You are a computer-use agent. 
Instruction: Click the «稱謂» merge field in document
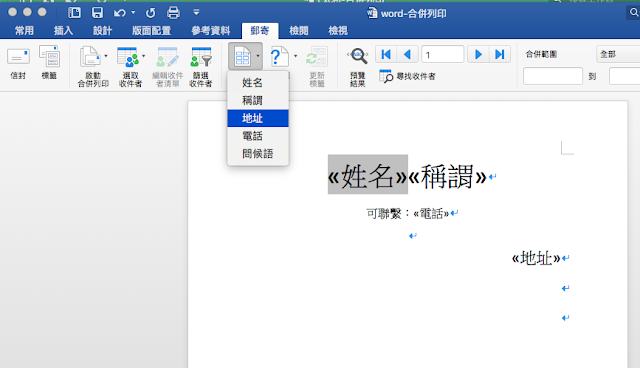[x=447, y=176]
